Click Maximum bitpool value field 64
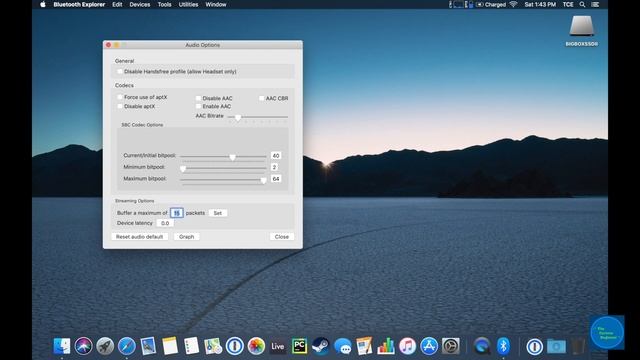This screenshot has height=360, width=640. (x=276, y=179)
